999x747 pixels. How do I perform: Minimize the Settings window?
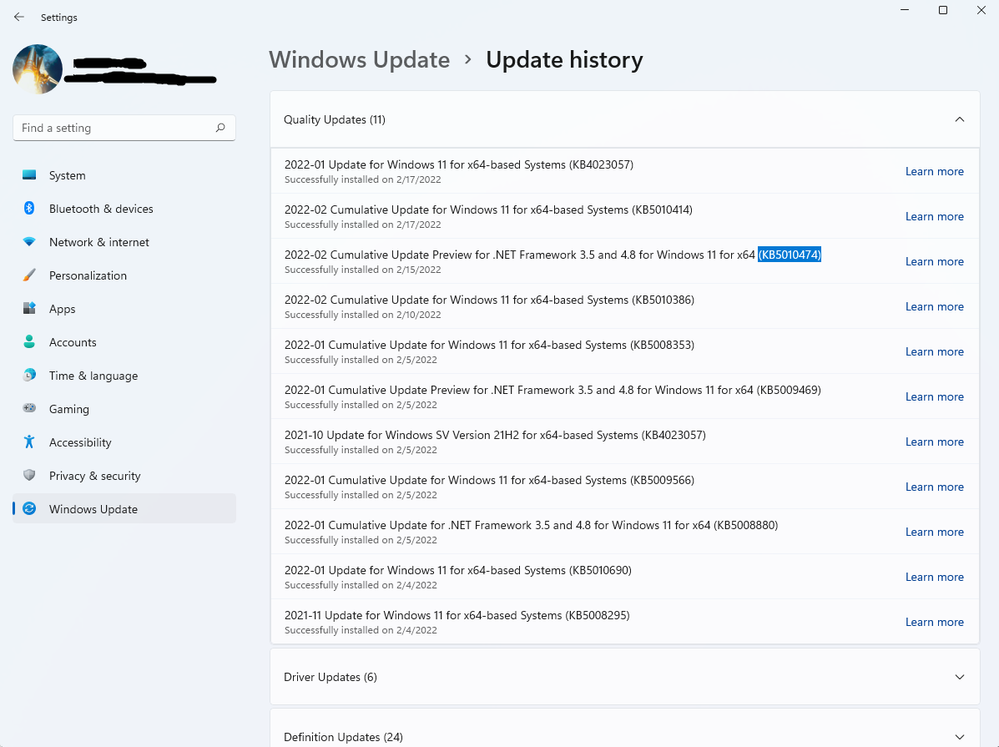point(905,10)
